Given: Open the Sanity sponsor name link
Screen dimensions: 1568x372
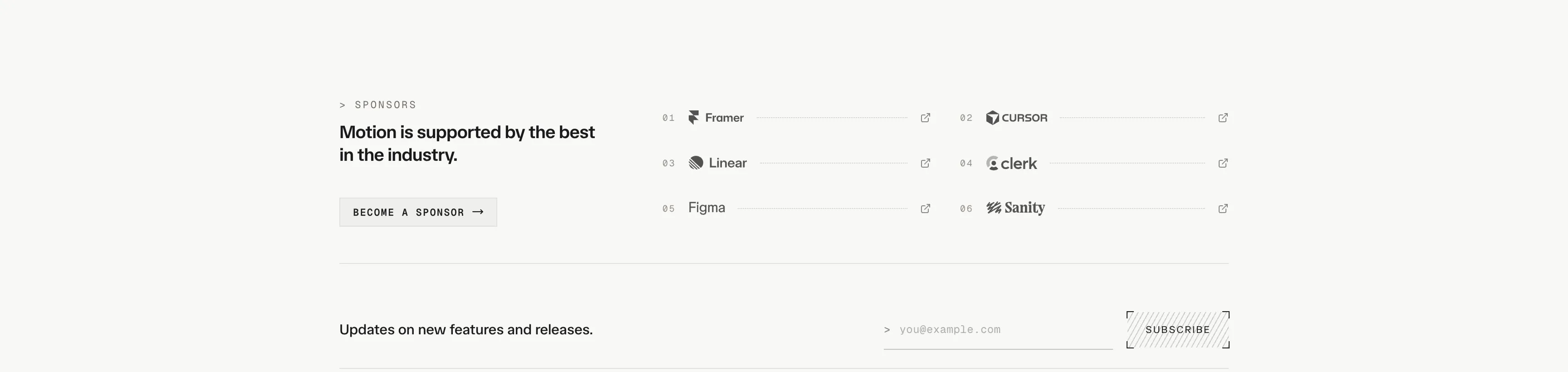Looking at the screenshot, I should point(1024,208).
